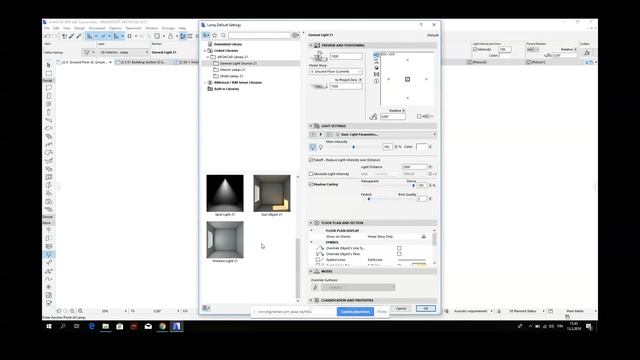The width and height of the screenshot is (640, 360).
Task: Click the 3D preview icon beside the preview pane
Action: click(x=376, y=68)
